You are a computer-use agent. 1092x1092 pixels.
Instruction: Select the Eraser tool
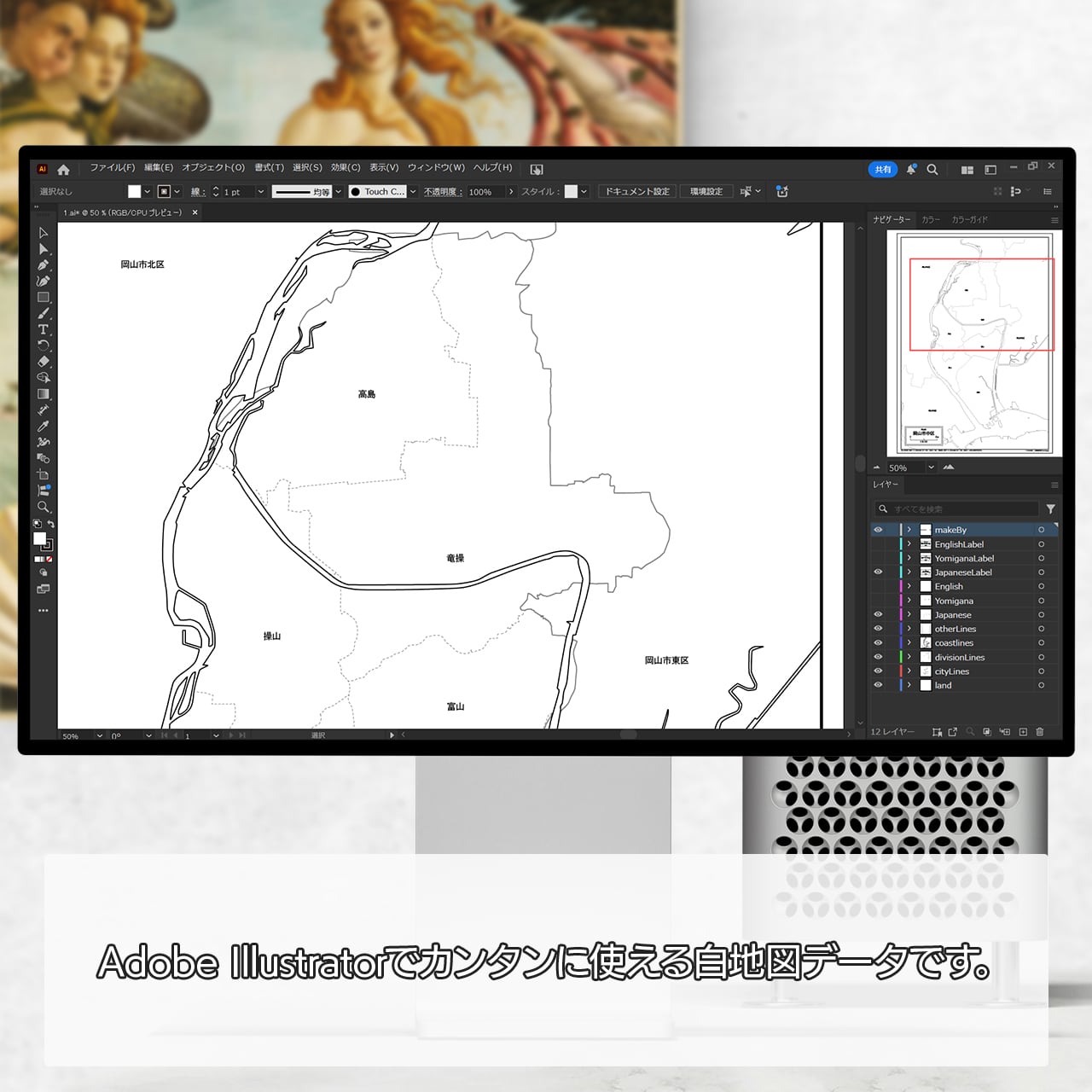pos(43,362)
